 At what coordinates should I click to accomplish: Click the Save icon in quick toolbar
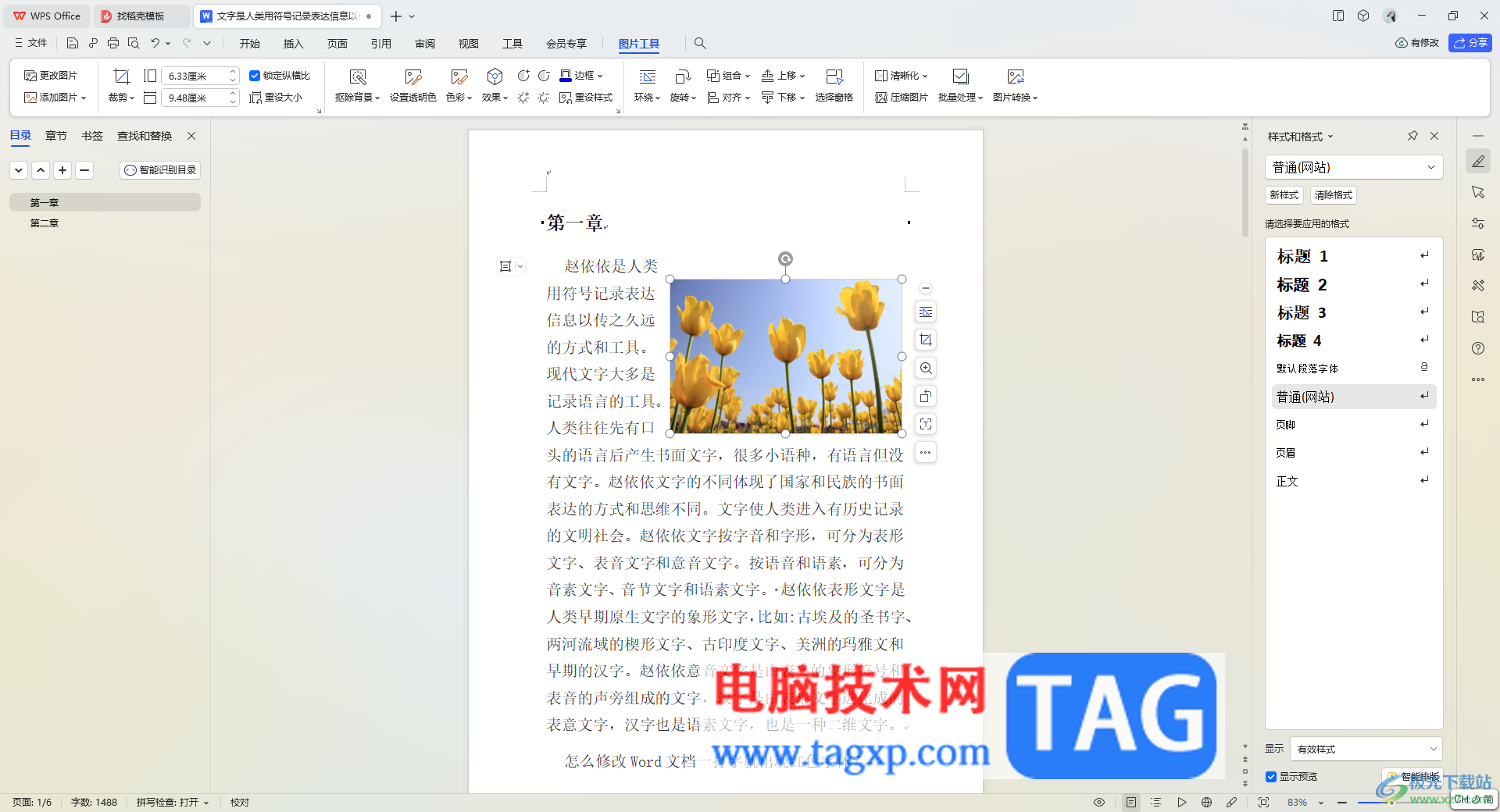(73, 43)
